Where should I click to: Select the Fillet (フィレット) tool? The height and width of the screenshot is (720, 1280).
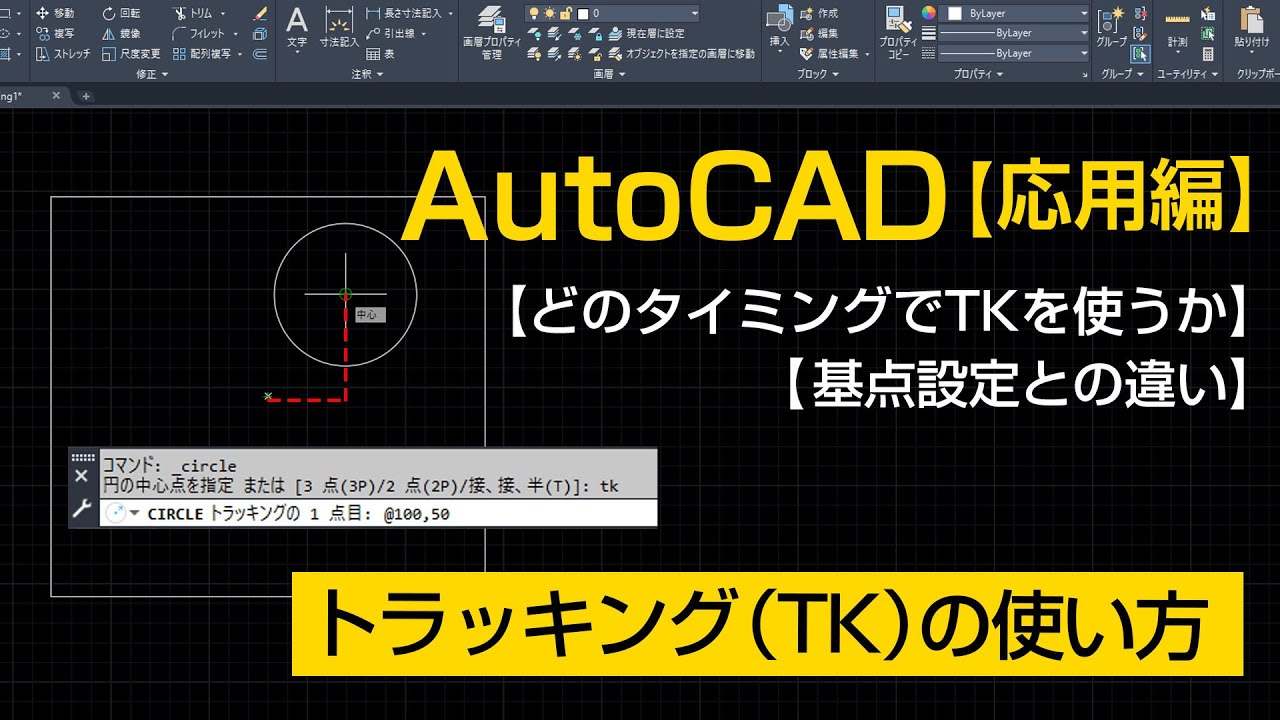click(200, 33)
